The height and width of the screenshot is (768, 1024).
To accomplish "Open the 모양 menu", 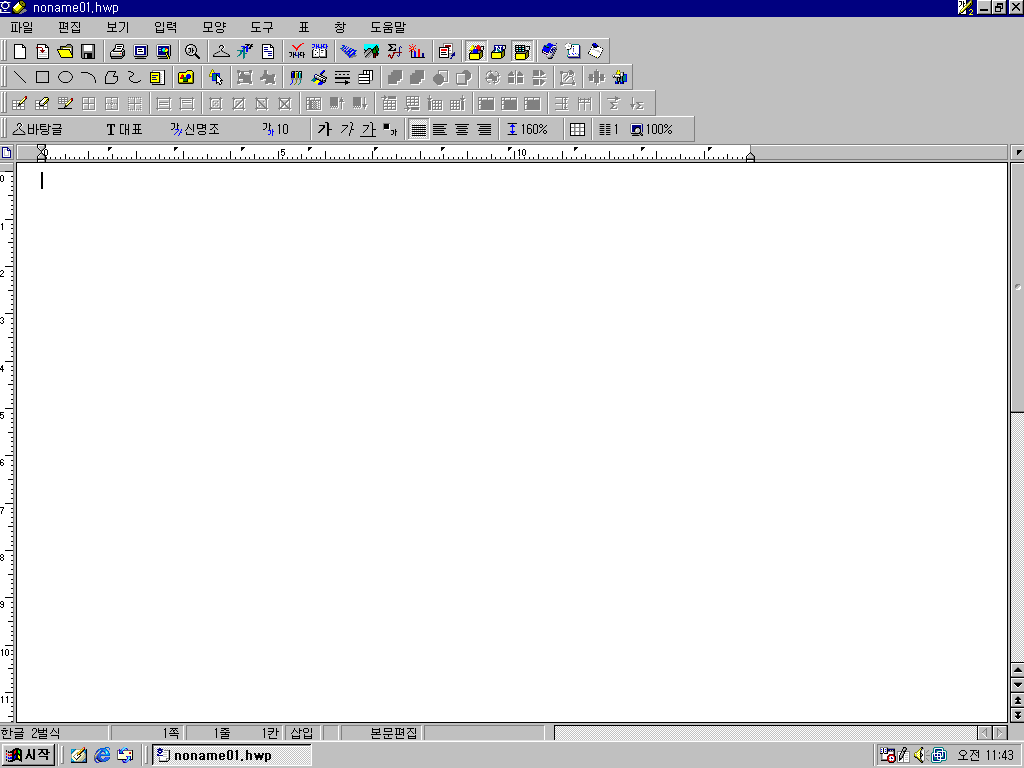I will coord(214,27).
